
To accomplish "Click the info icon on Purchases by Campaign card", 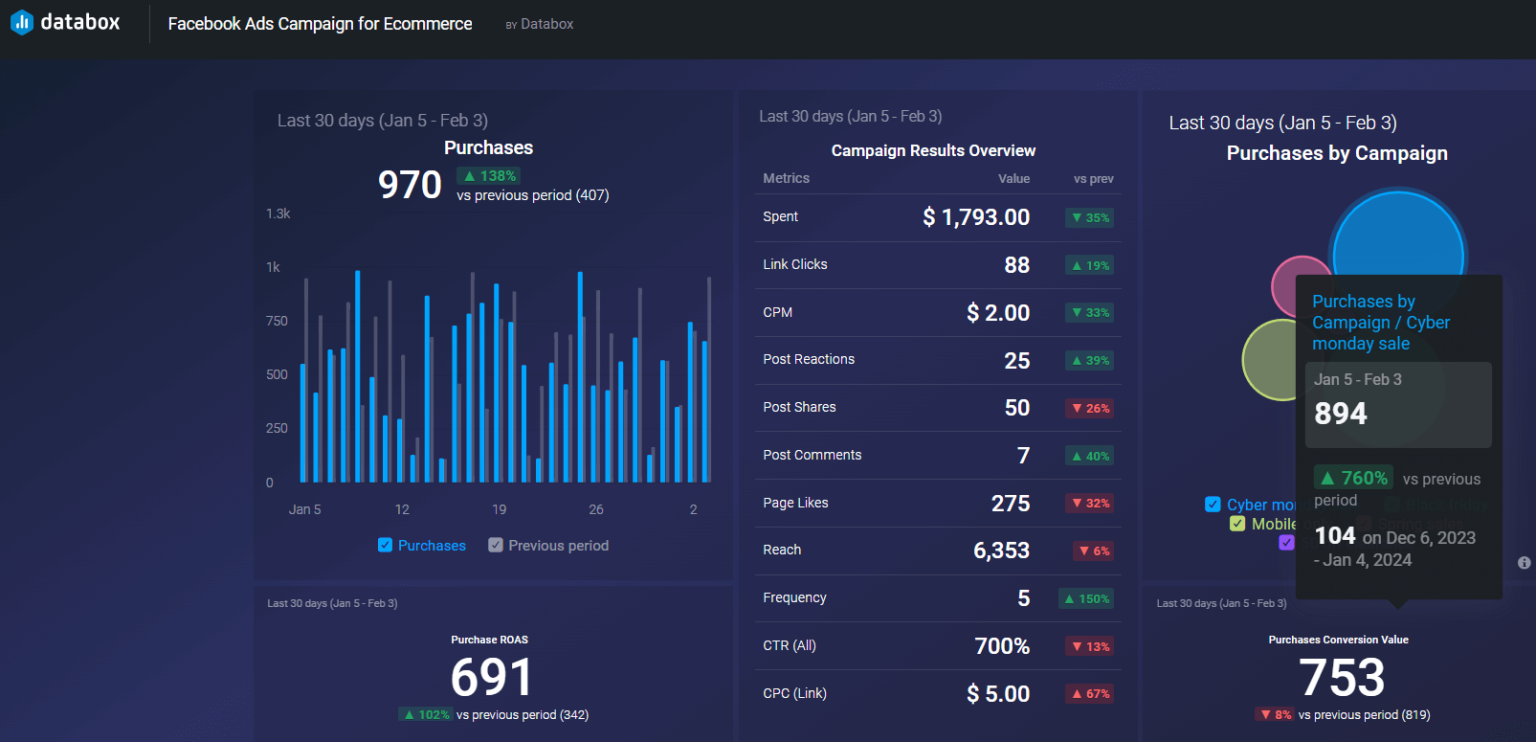I will coord(1522,563).
